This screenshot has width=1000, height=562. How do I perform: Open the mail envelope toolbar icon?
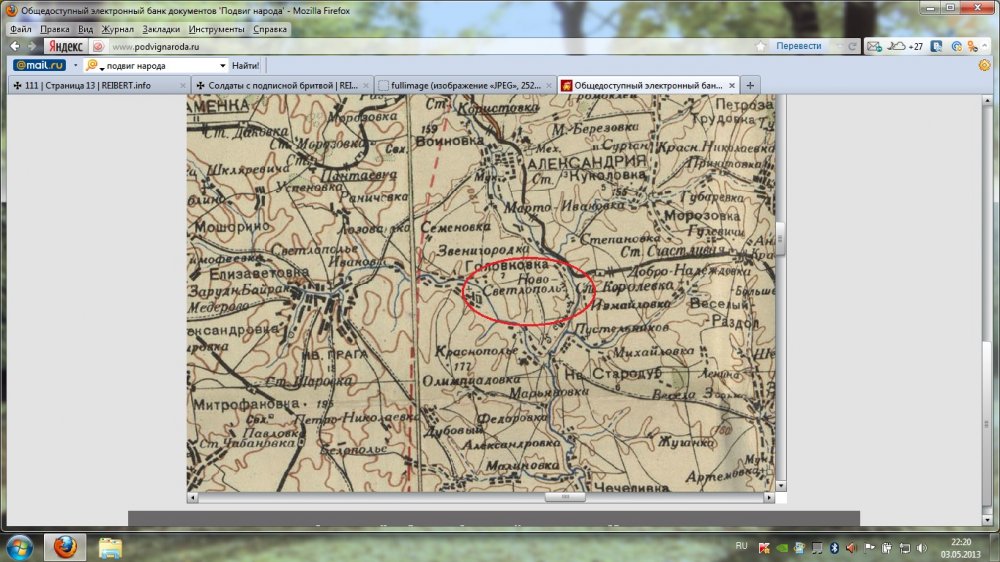pos(874,46)
